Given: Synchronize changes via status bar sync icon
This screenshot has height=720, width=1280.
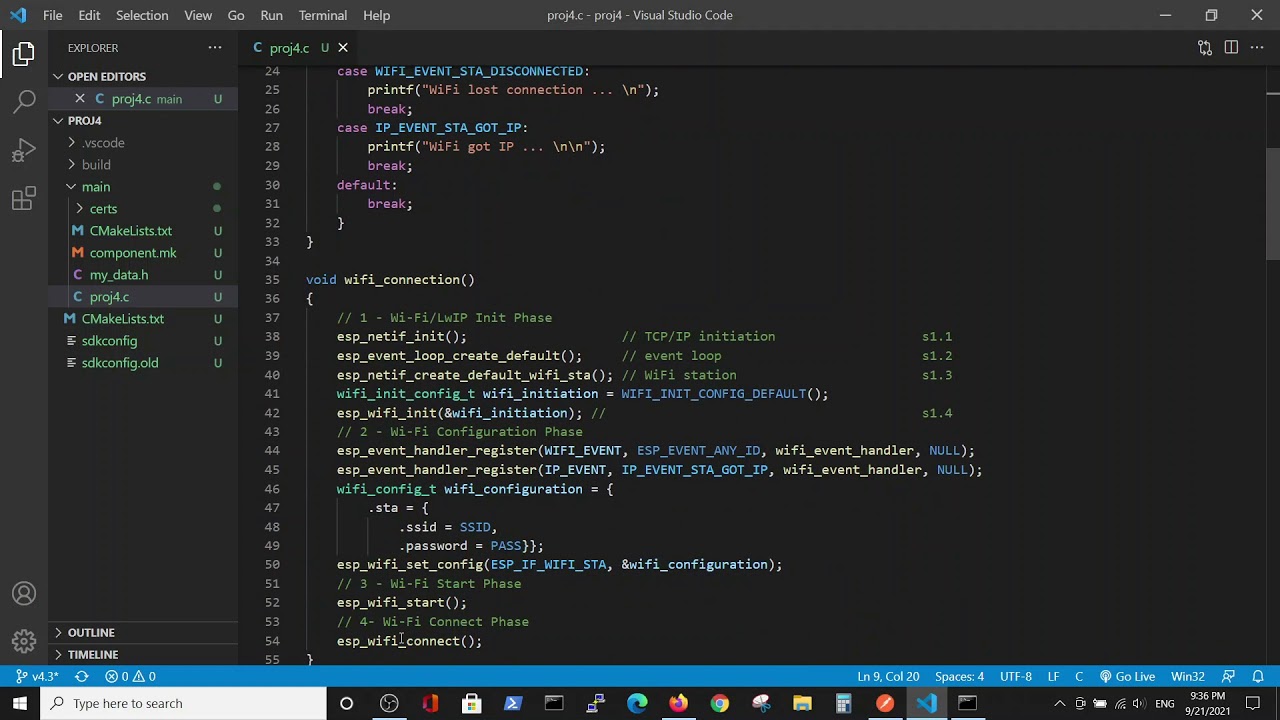Looking at the screenshot, I should [82, 677].
